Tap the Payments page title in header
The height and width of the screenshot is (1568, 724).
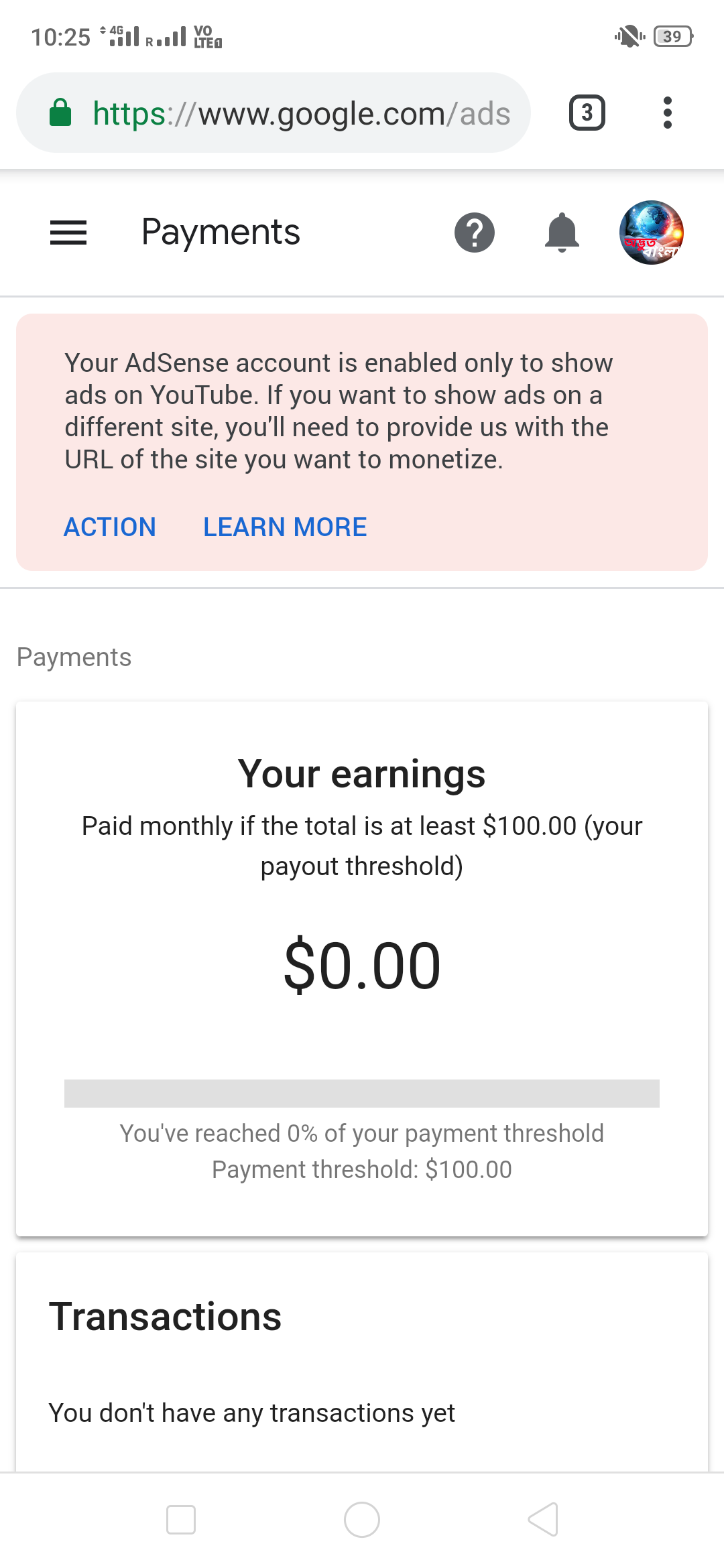pyautogui.click(x=221, y=233)
